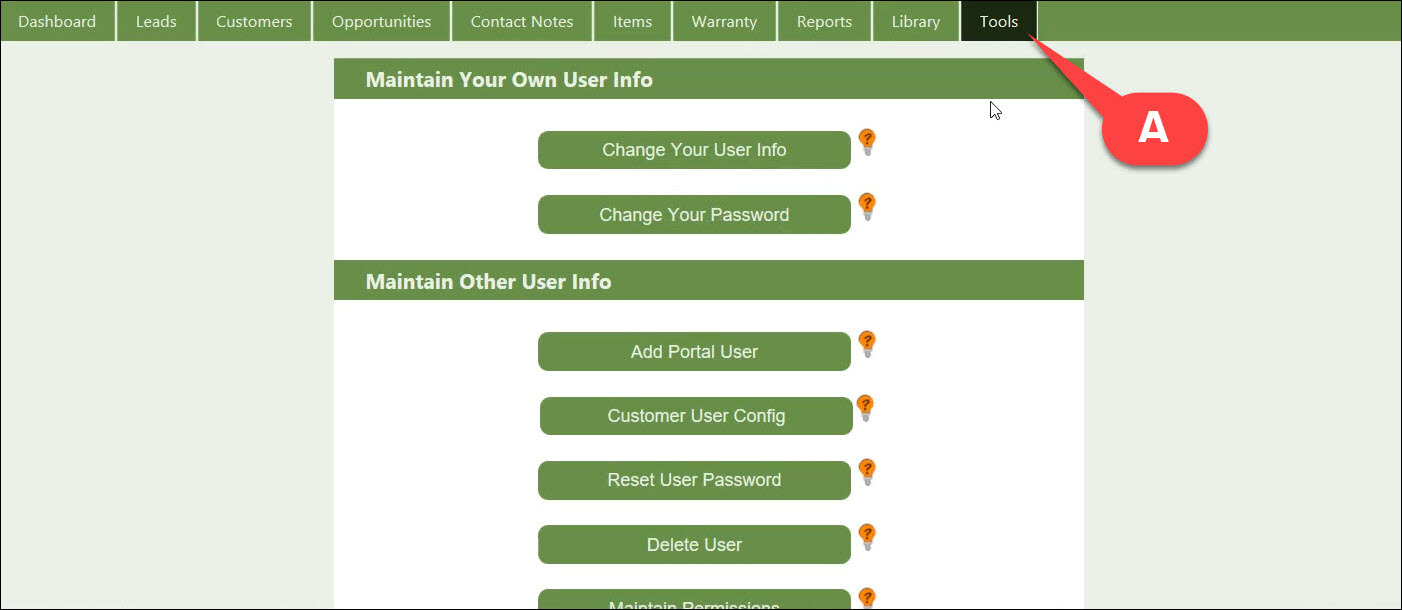Click help bulb beside Change Your User Info
1402x610 pixels.
[867, 142]
